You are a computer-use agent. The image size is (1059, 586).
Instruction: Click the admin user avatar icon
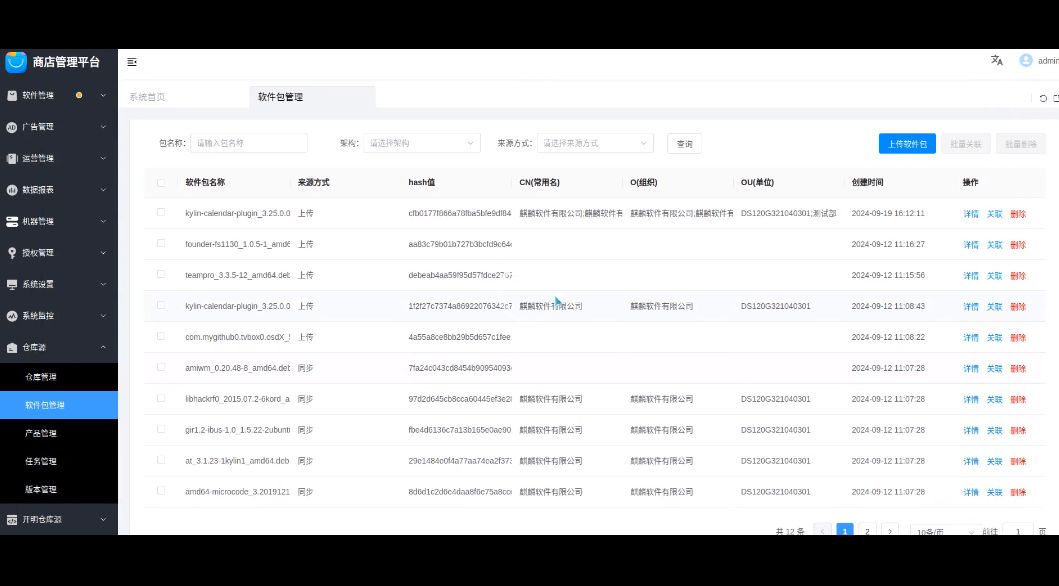coord(1025,61)
